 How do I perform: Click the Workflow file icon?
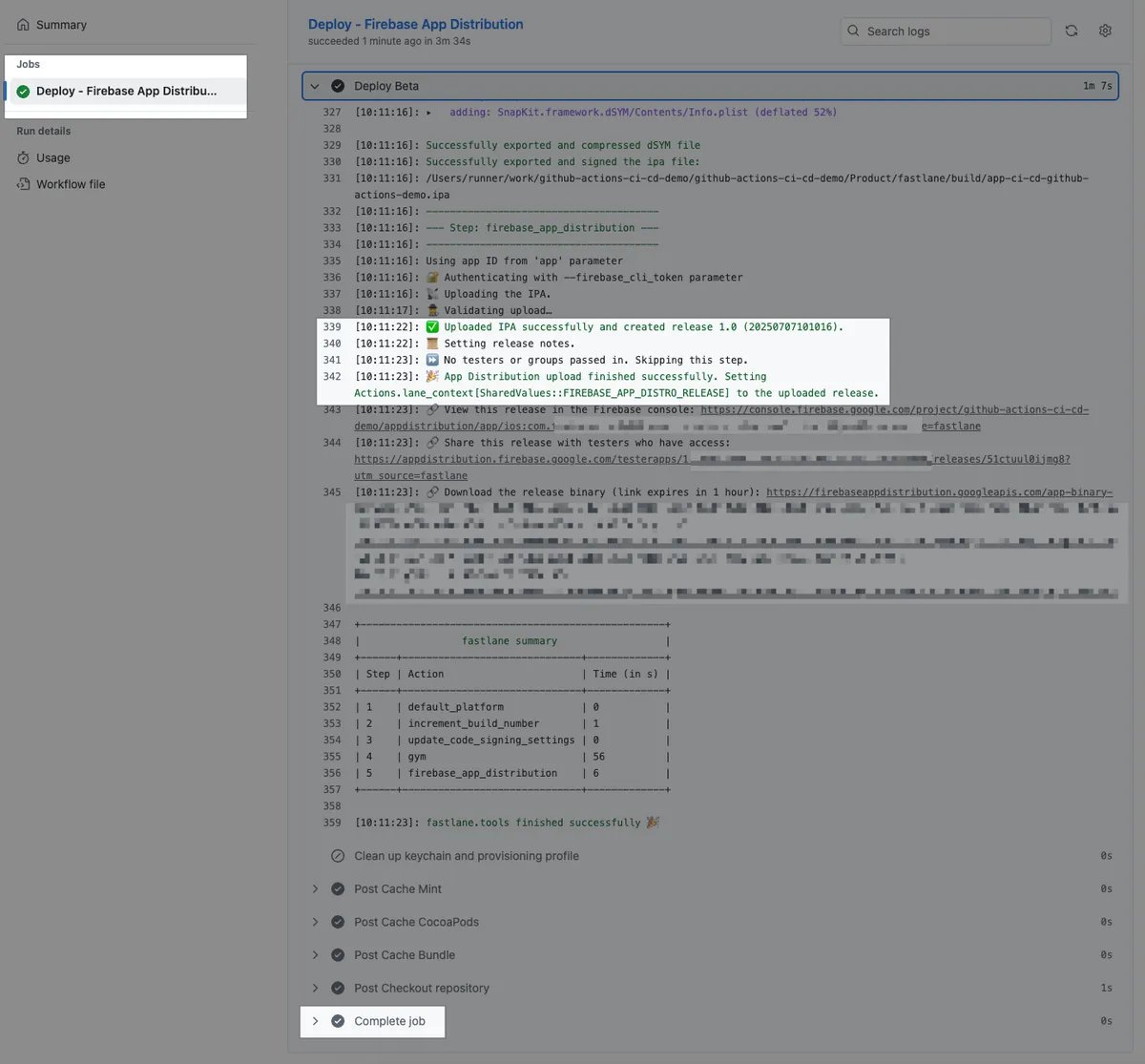(x=23, y=184)
